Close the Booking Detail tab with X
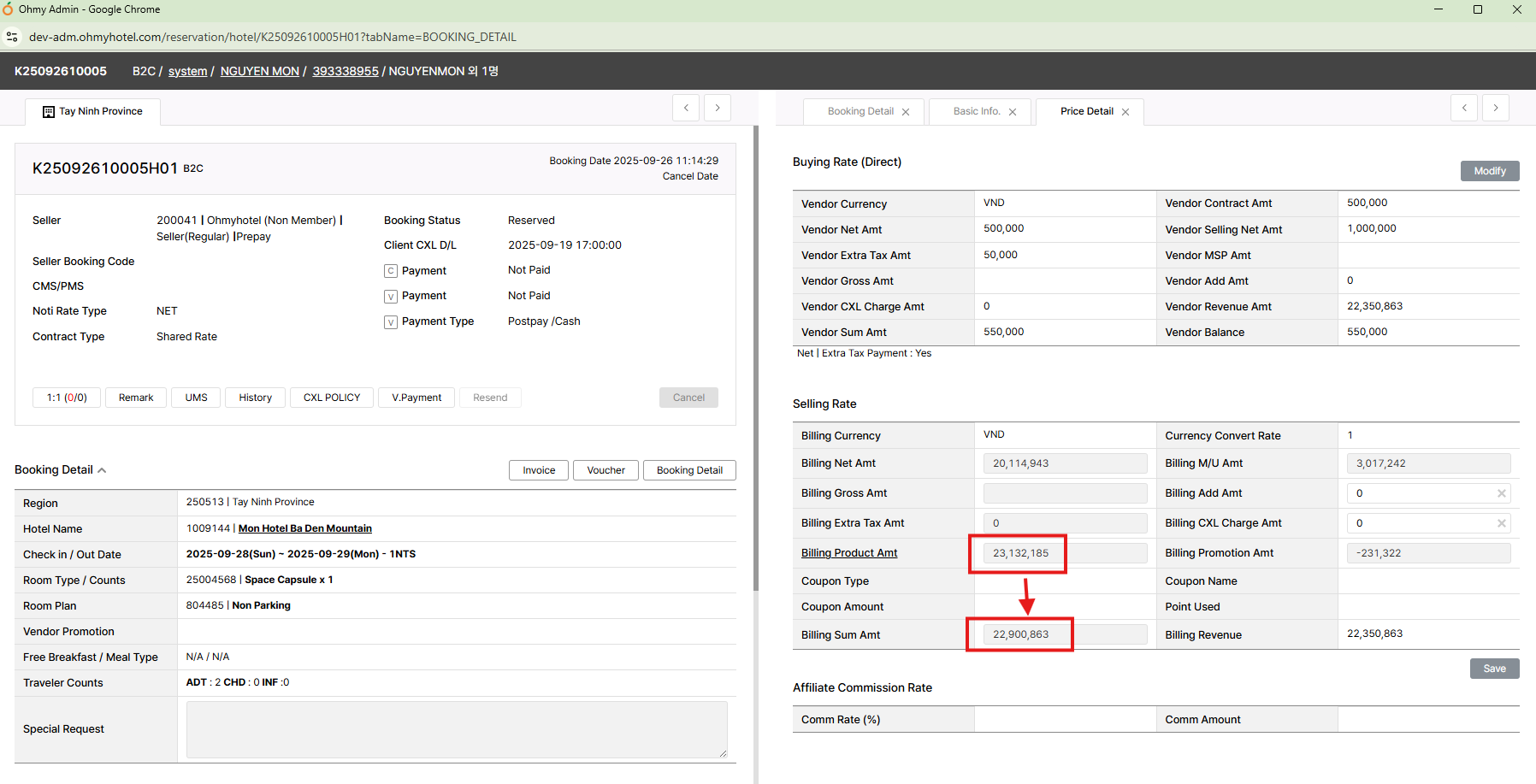Image resolution: width=1536 pixels, height=784 pixels. (x=906, y=112)
